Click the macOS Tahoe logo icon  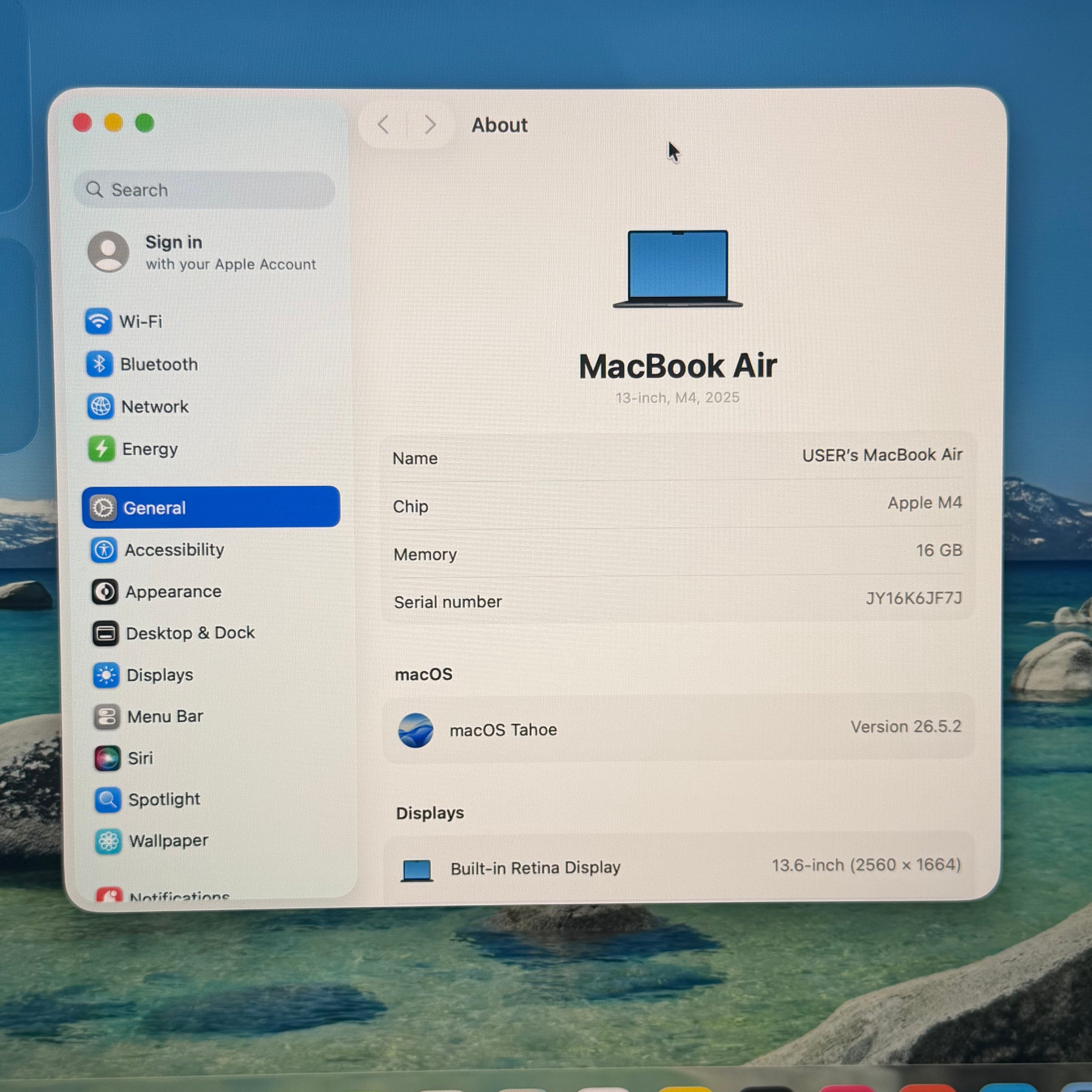click(416, 730)
